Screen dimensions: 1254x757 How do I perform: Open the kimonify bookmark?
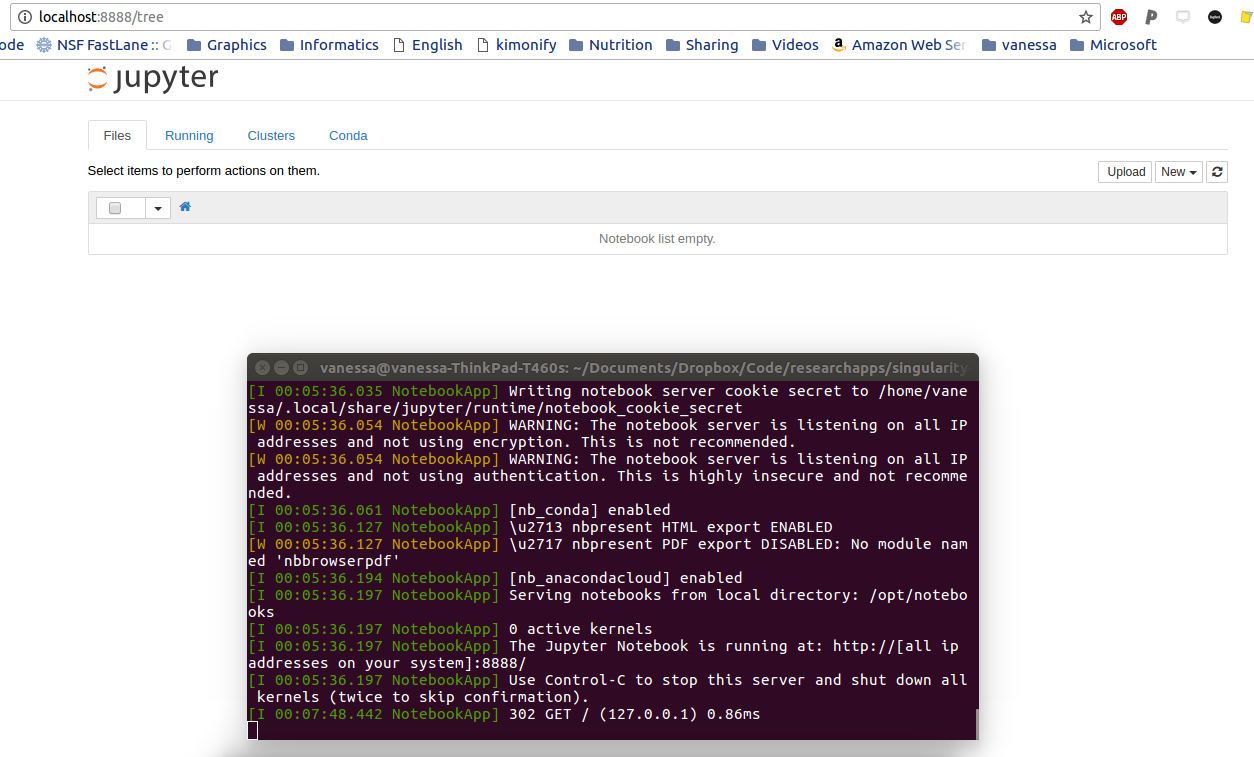point(516,45)
